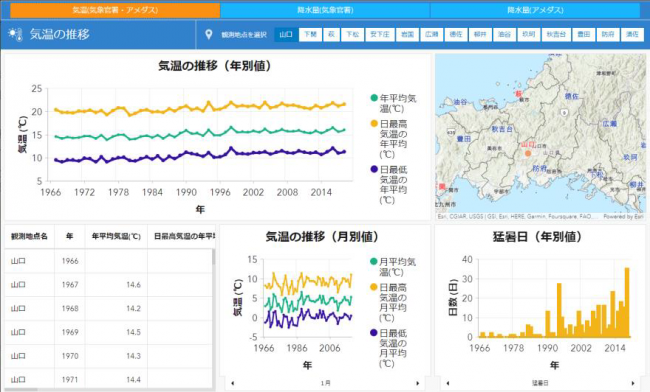Choose the 油谷 observation point
Image resolution: width=650 pixels, height=392 pixels.
[x=504, y=34]
